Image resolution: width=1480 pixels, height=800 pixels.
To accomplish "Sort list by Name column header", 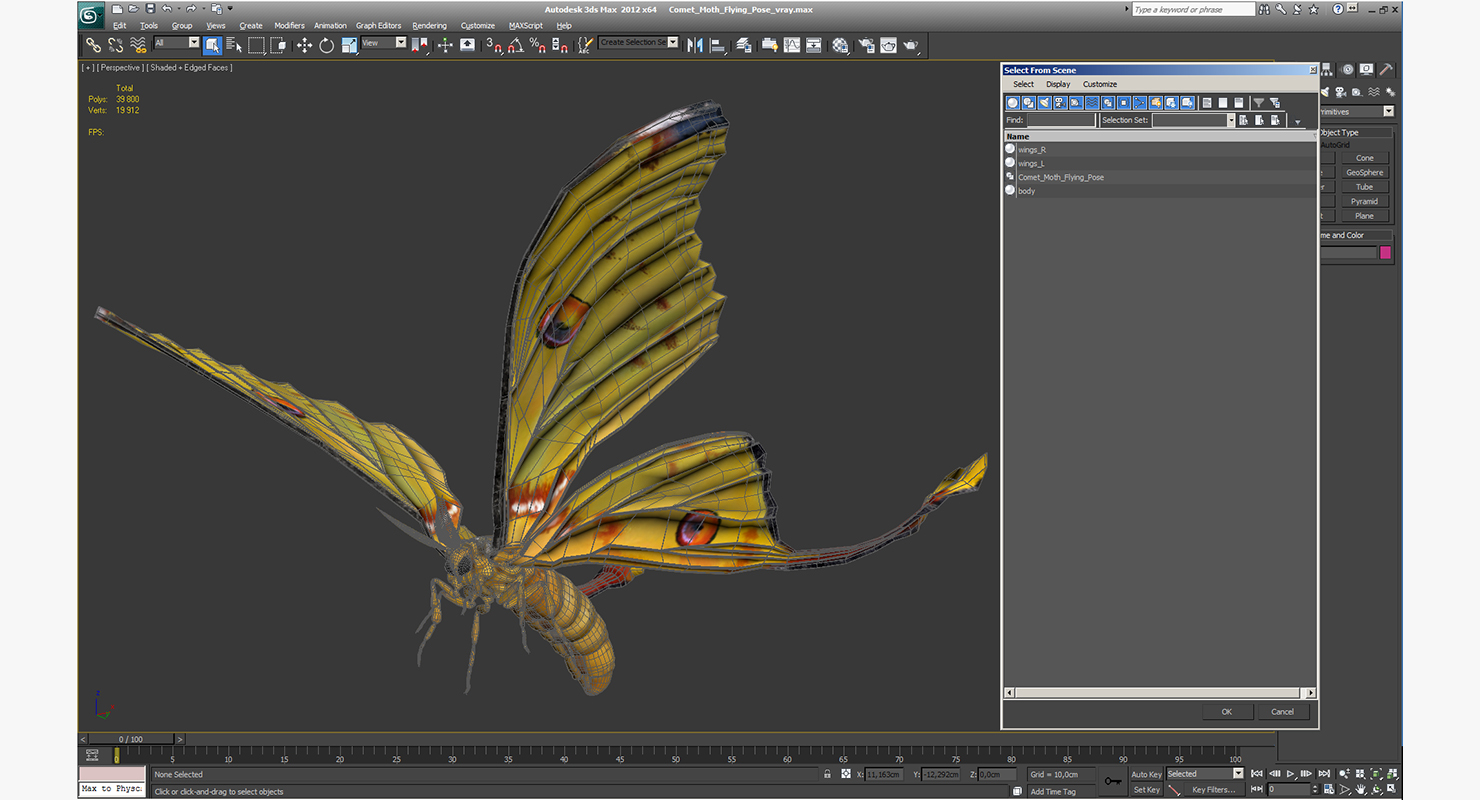I will [1158, 136].
